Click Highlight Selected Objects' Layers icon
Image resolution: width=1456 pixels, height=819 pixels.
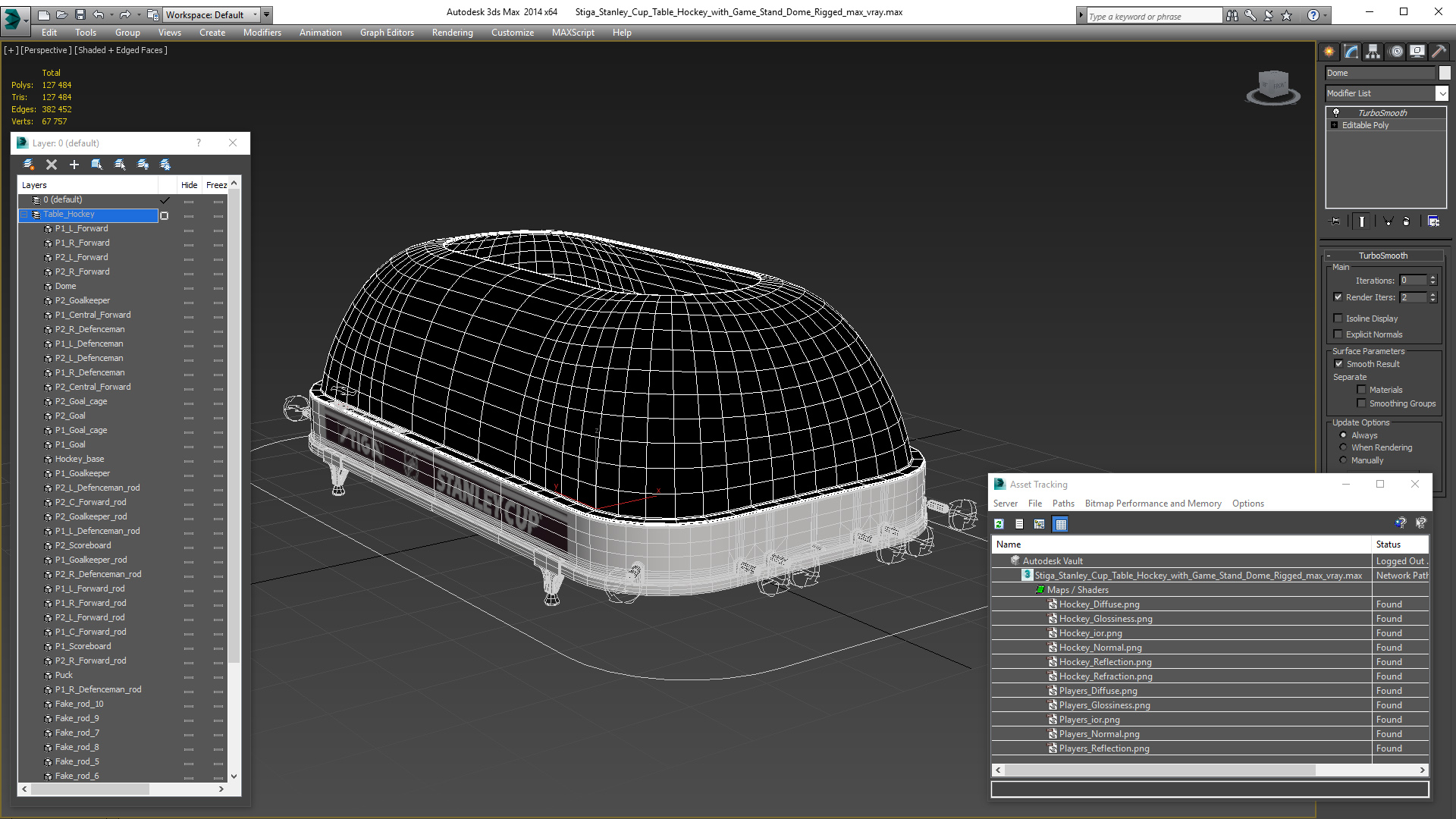[x=120, y=165]
